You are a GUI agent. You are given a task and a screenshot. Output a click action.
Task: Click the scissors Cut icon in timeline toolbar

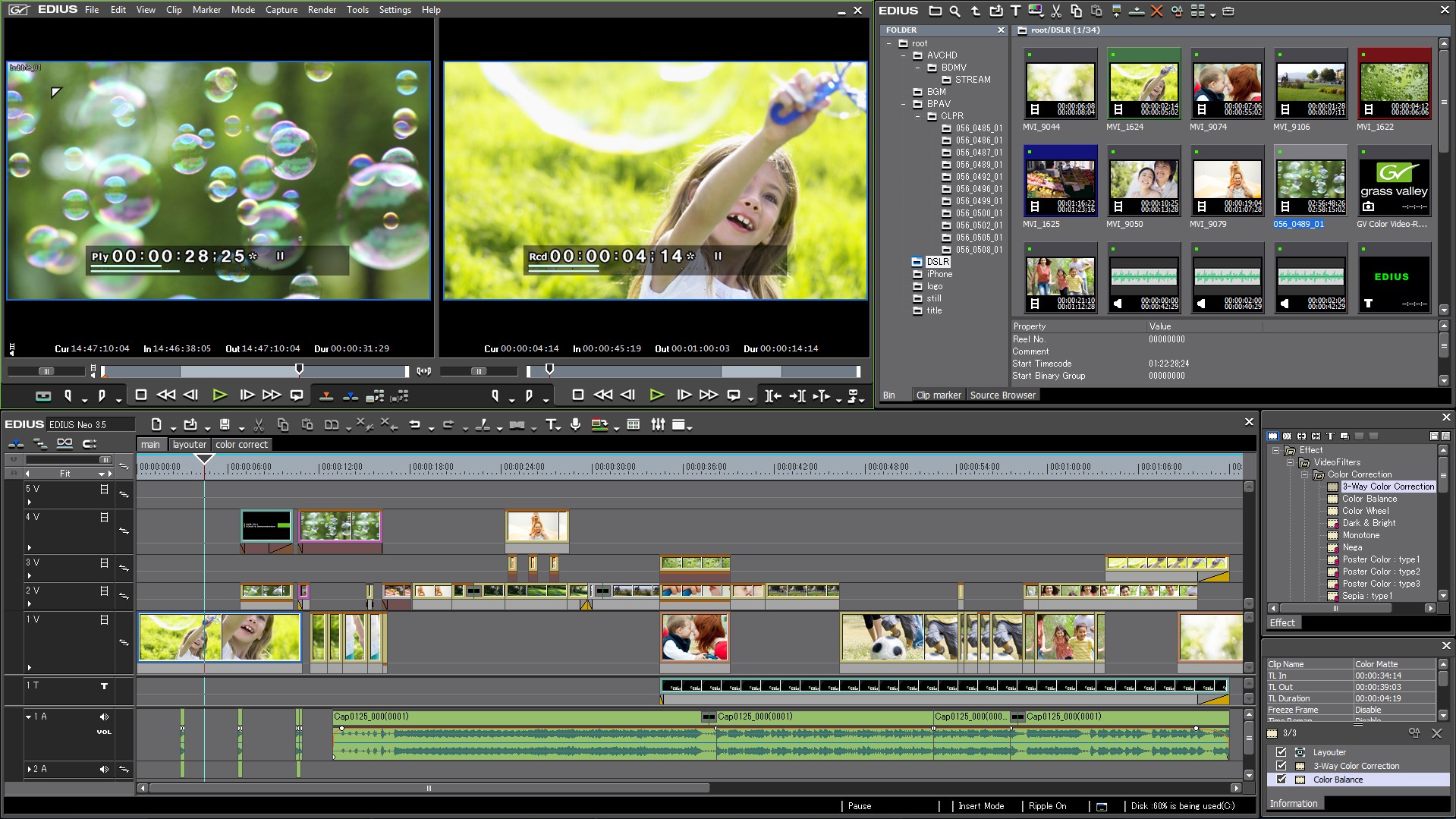pos(259,425)
